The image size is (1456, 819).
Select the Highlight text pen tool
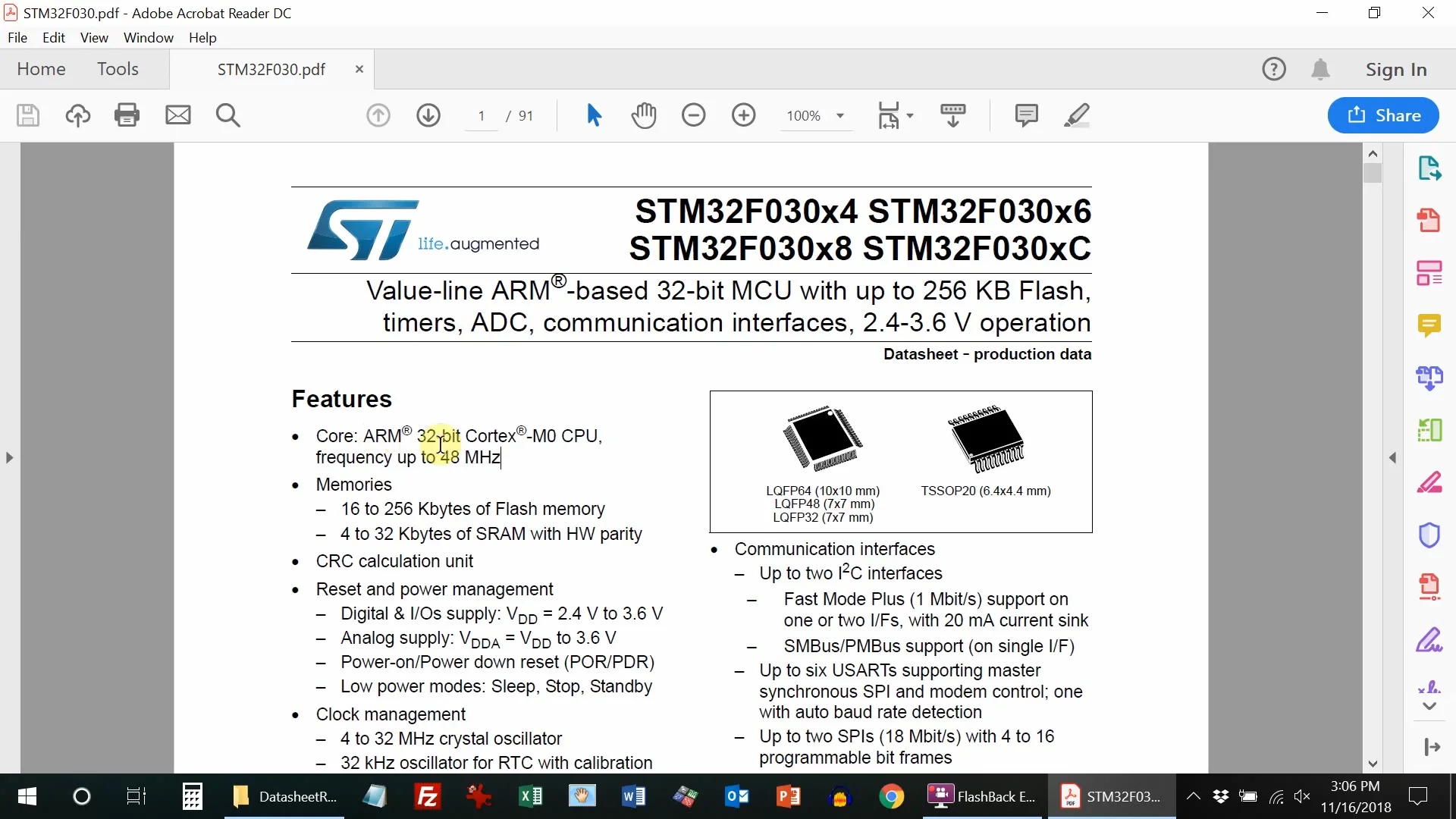click(1076, 115)
